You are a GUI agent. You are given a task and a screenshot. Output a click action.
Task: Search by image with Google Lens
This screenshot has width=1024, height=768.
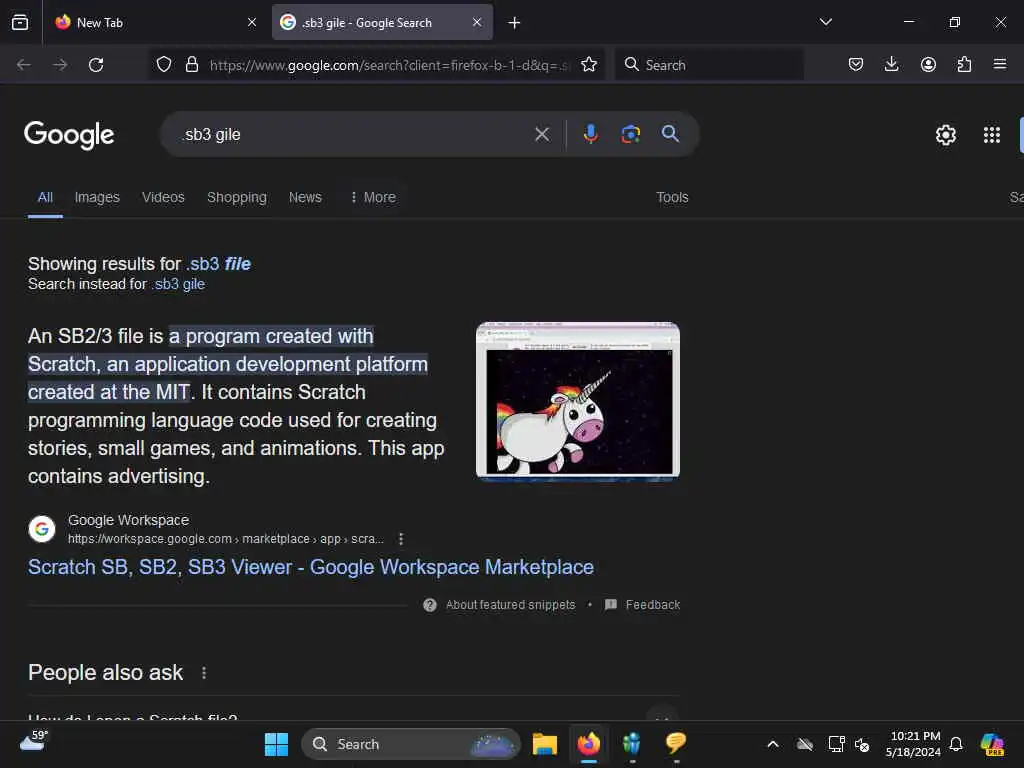(630, 135)
